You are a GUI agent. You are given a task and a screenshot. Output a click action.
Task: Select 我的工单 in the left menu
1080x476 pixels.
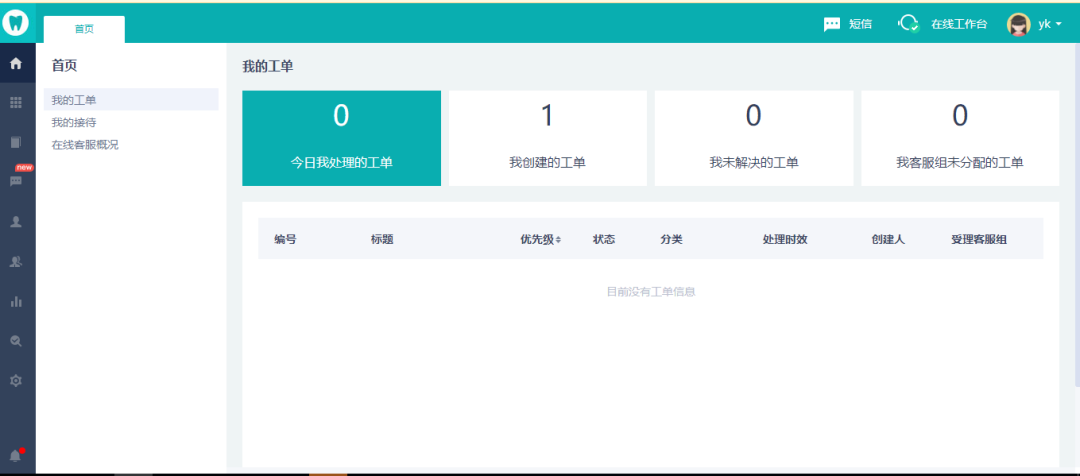pos(74,100)
